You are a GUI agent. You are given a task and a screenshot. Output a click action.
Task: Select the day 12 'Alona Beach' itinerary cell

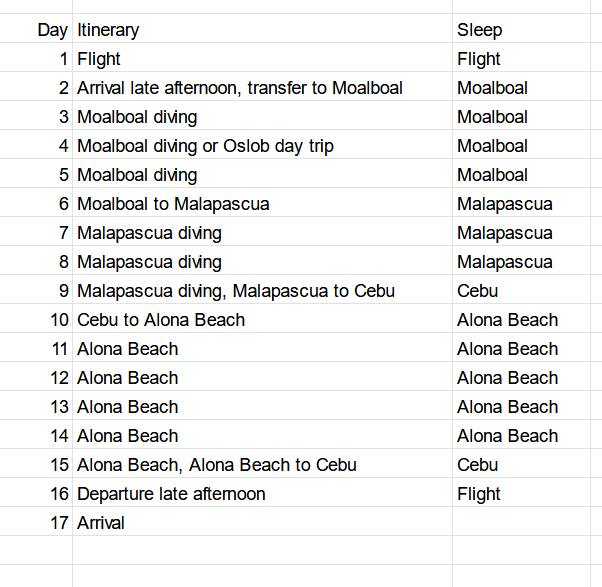point(128,378)
